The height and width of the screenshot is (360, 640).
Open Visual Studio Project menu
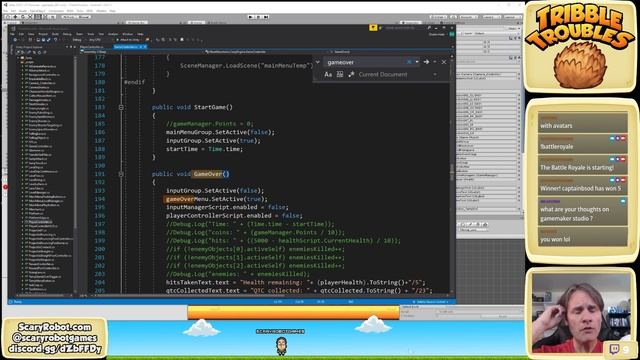pyautogui.click(x=43, y=34)
